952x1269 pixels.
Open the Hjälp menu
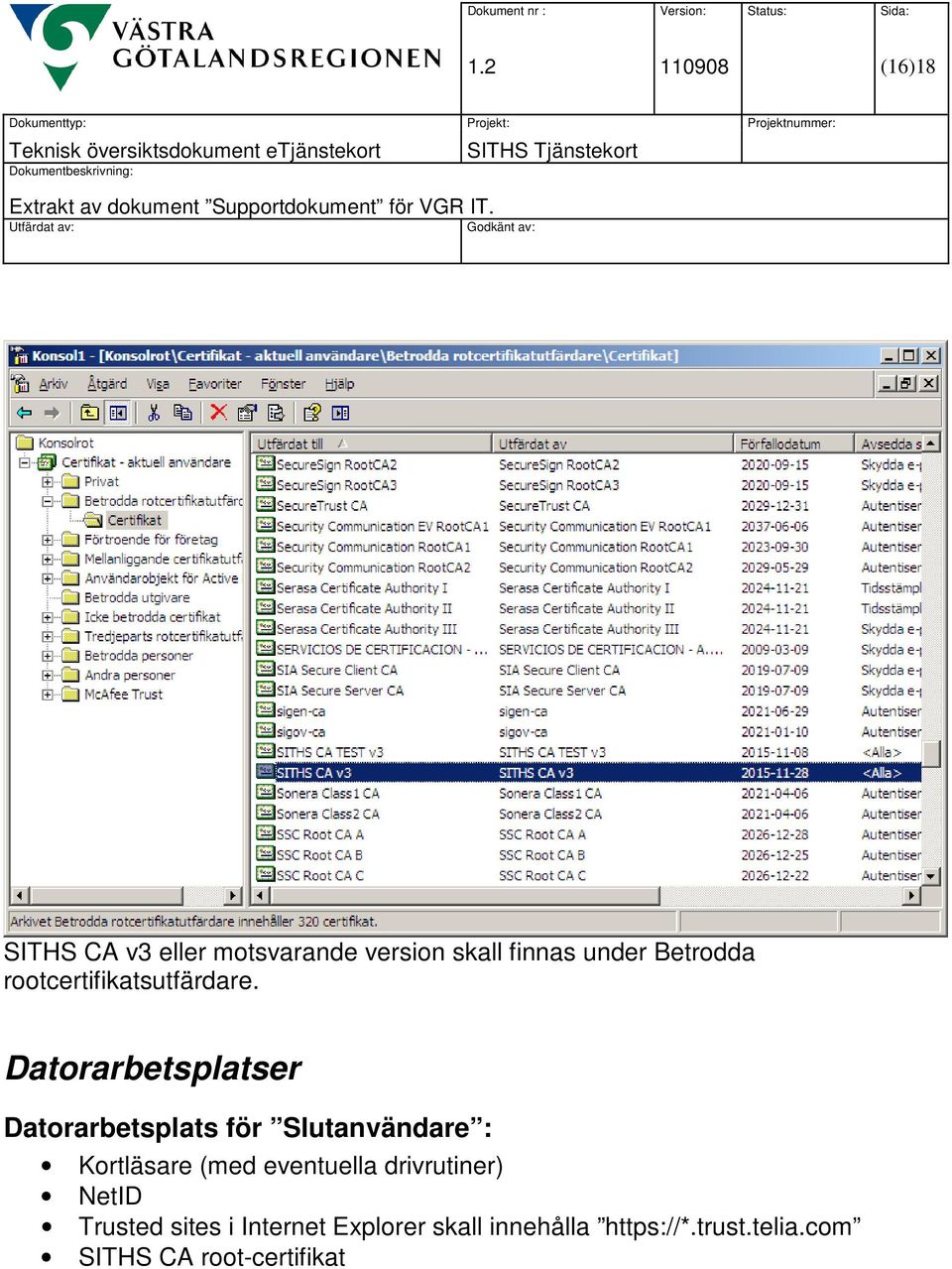tap(339, 384)
